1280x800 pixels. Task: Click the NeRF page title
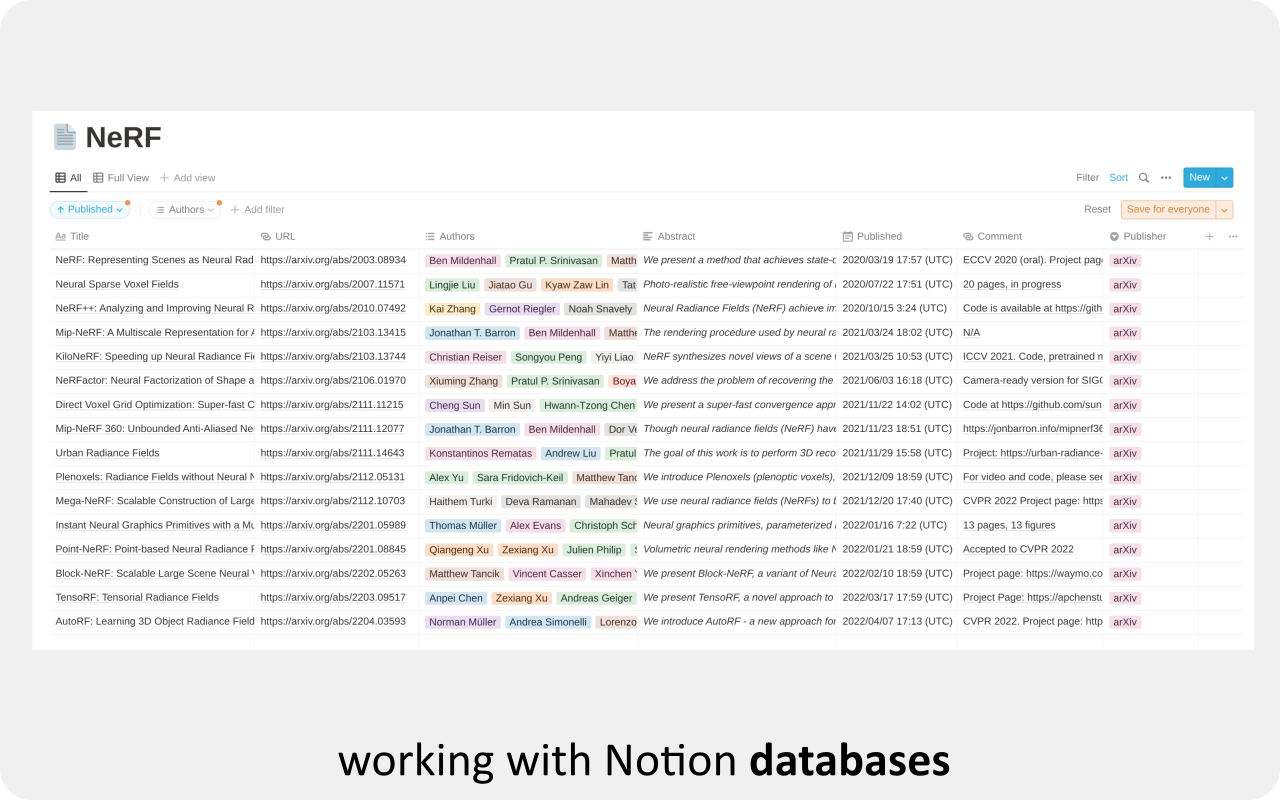coord(123,137)
